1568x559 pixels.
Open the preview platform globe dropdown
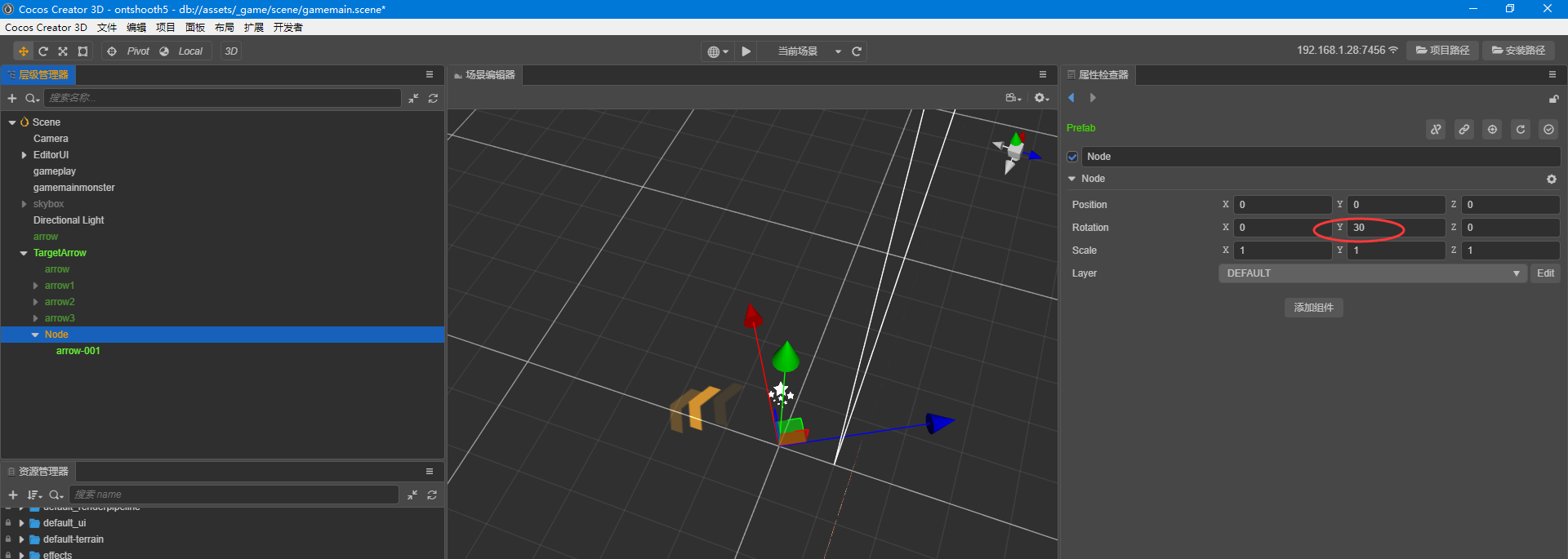(718, 51)
